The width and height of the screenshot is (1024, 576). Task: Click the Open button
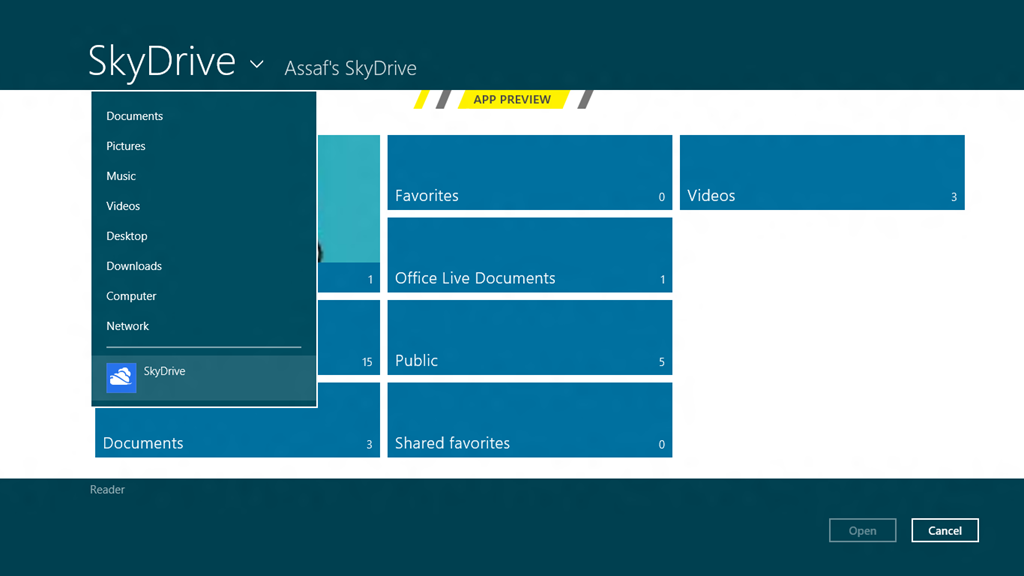tap(863, 530)
